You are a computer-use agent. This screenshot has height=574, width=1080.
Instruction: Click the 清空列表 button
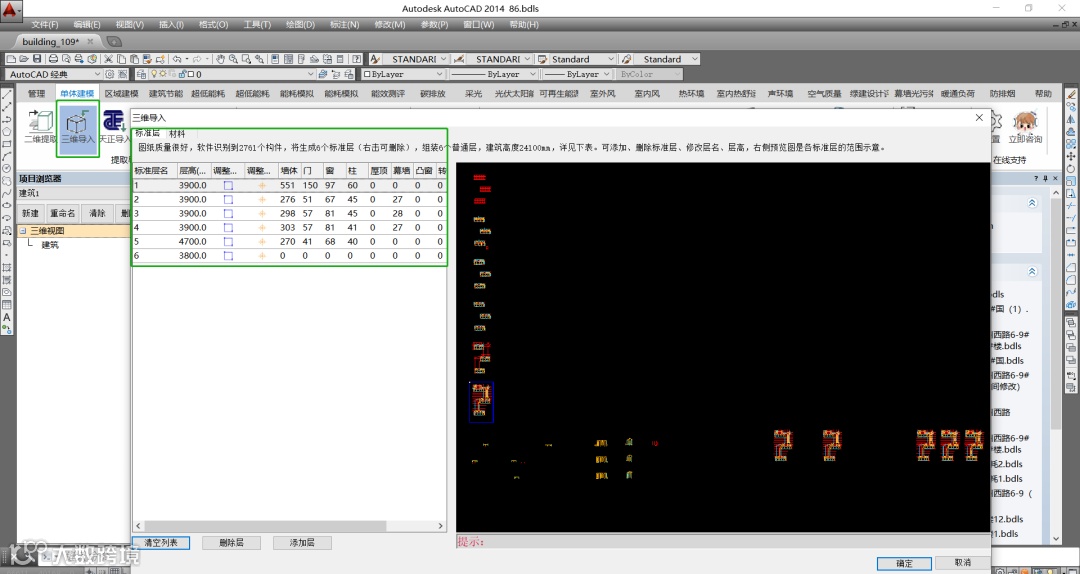[x=160, y=543]
